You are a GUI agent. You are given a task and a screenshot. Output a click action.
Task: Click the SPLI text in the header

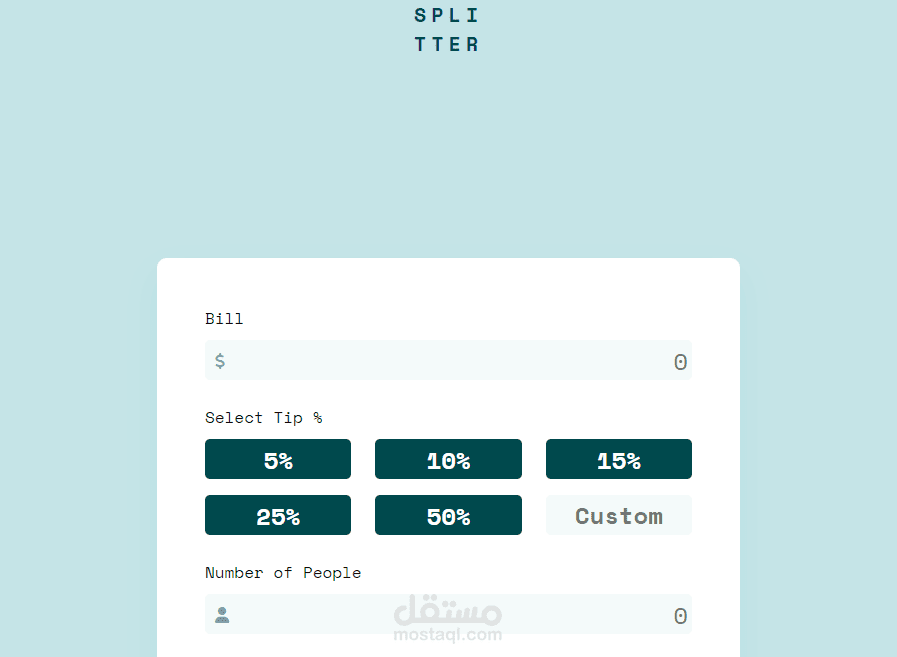click(446, 14)
